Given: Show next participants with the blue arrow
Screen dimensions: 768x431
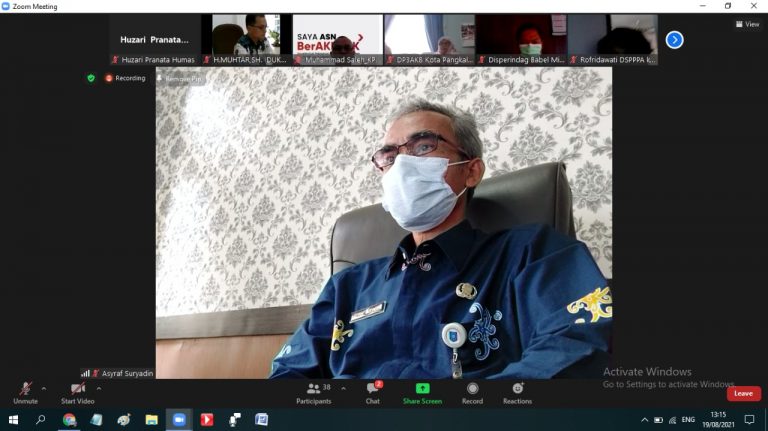Looking at the screenshot, I should coord(675,40).
